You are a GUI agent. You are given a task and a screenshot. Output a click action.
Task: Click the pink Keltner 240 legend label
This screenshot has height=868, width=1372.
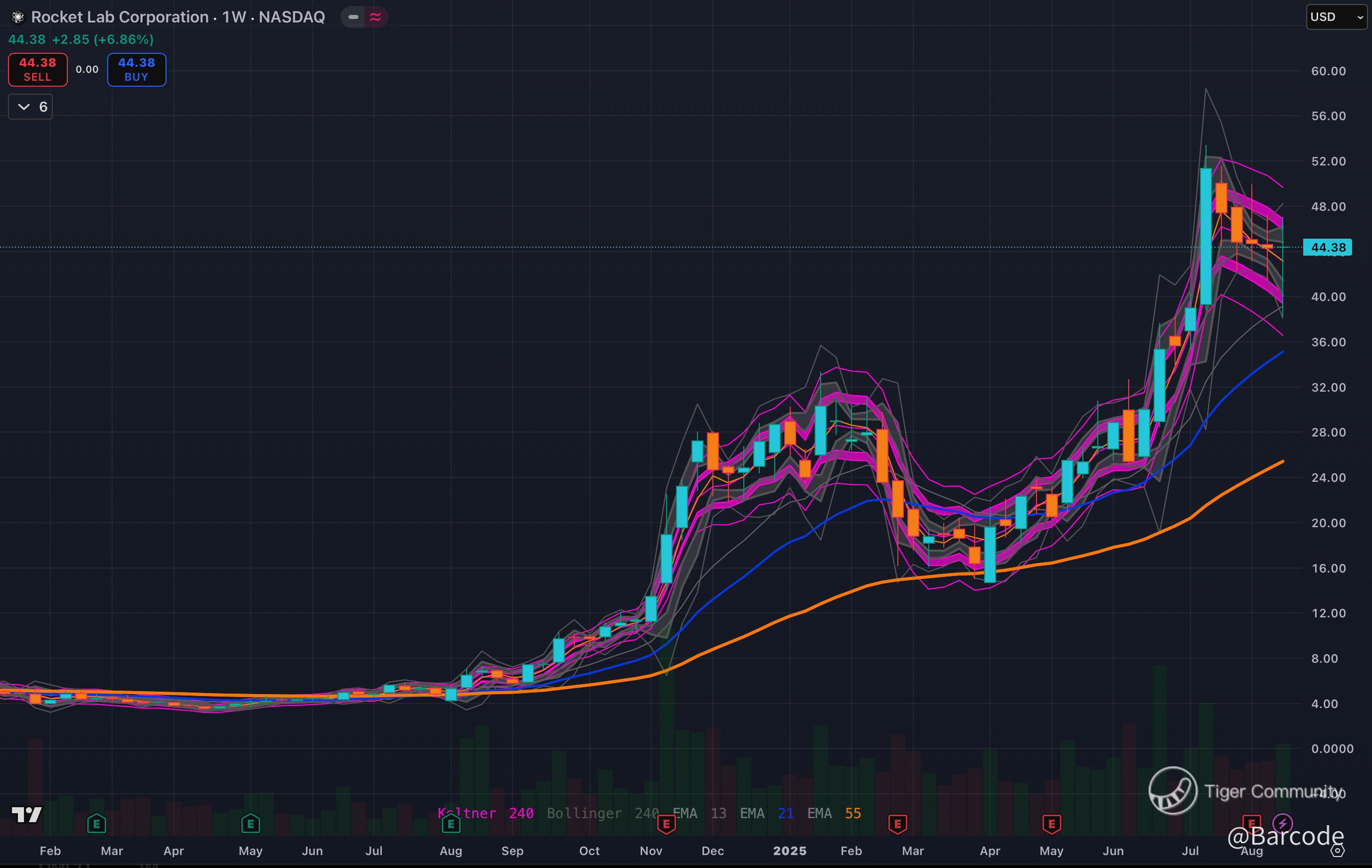486,813
